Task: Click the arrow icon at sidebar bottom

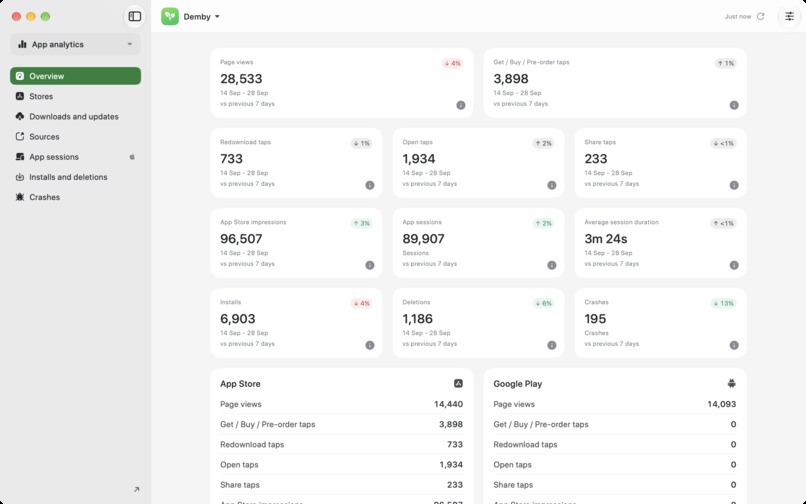Action: [x=136, y=490]
